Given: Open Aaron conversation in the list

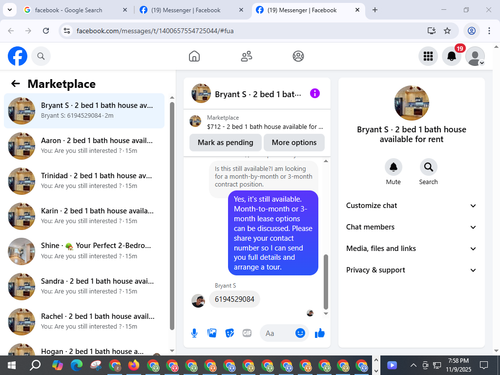Looking at the screenshot, I should 84,146.
